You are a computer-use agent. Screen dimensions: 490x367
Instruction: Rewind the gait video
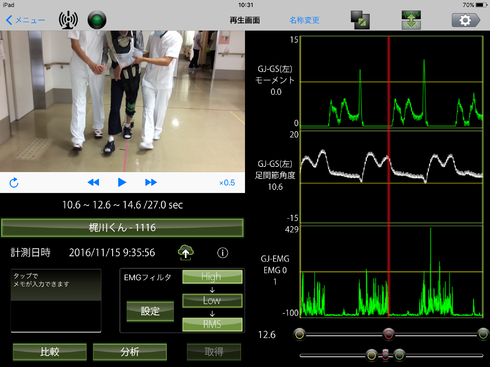[93, 182]
